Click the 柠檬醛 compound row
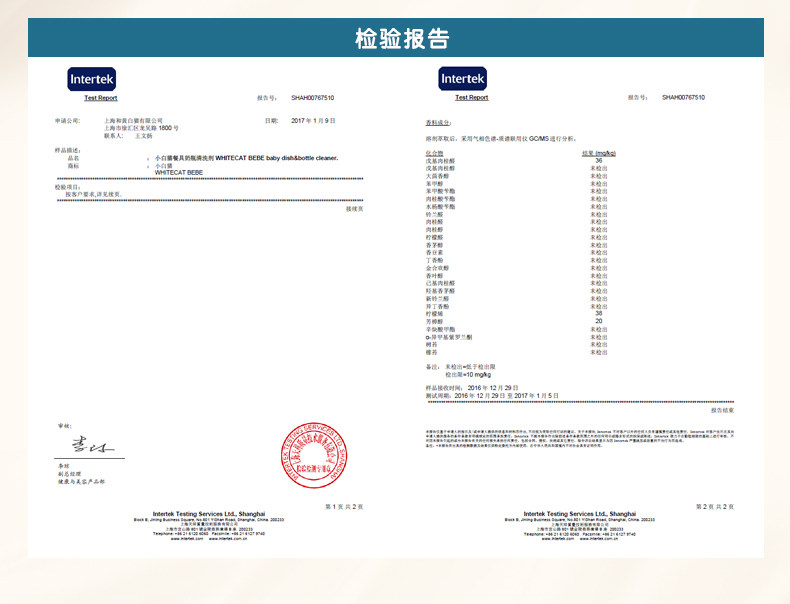Screen dimensions: 790x604 516,237
